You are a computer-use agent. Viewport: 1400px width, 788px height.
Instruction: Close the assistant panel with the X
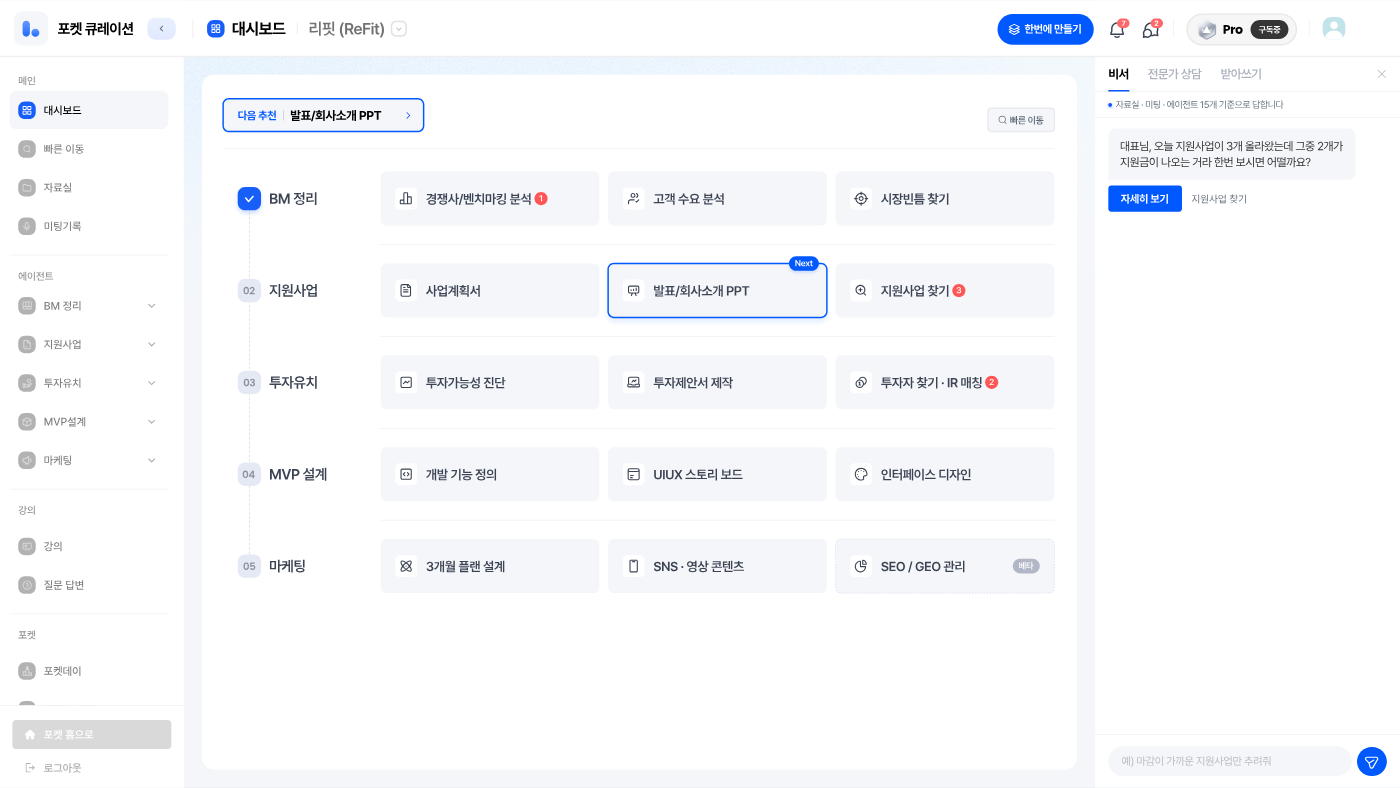(1381, 74)
